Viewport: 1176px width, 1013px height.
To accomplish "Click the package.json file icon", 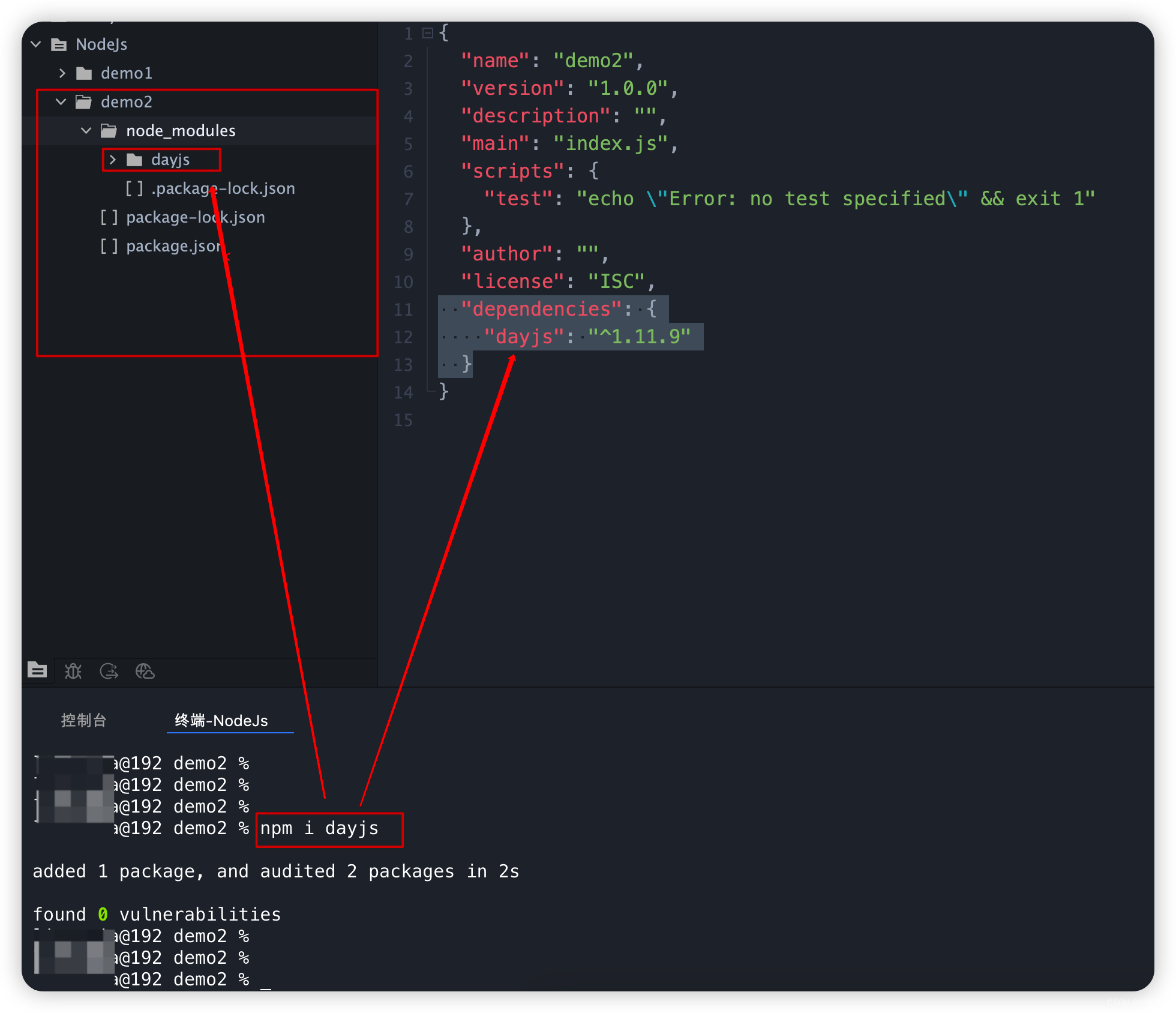I will [109, 246].
